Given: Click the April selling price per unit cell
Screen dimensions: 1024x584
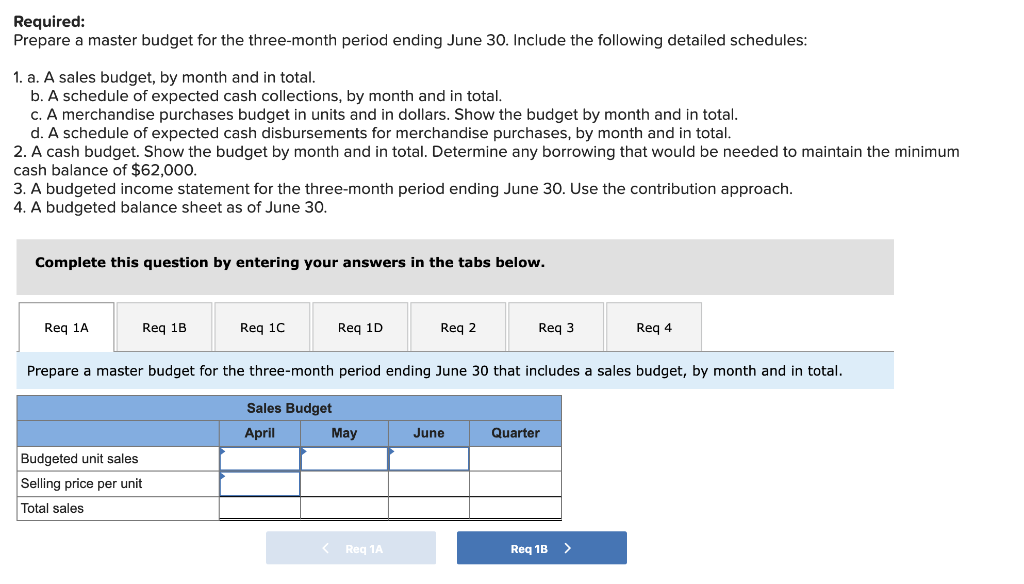Looking at the screenshot, I should tap(260, 484).
